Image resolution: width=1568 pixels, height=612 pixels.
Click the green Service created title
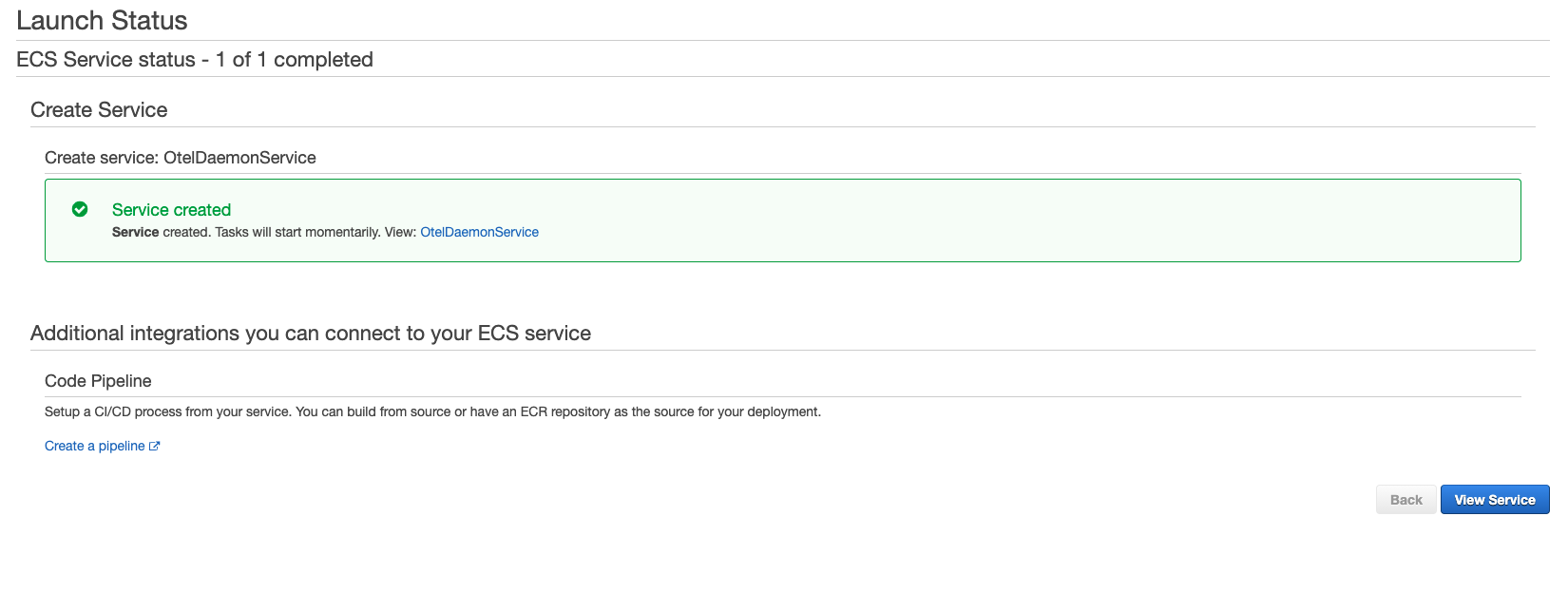coord(171,210)
